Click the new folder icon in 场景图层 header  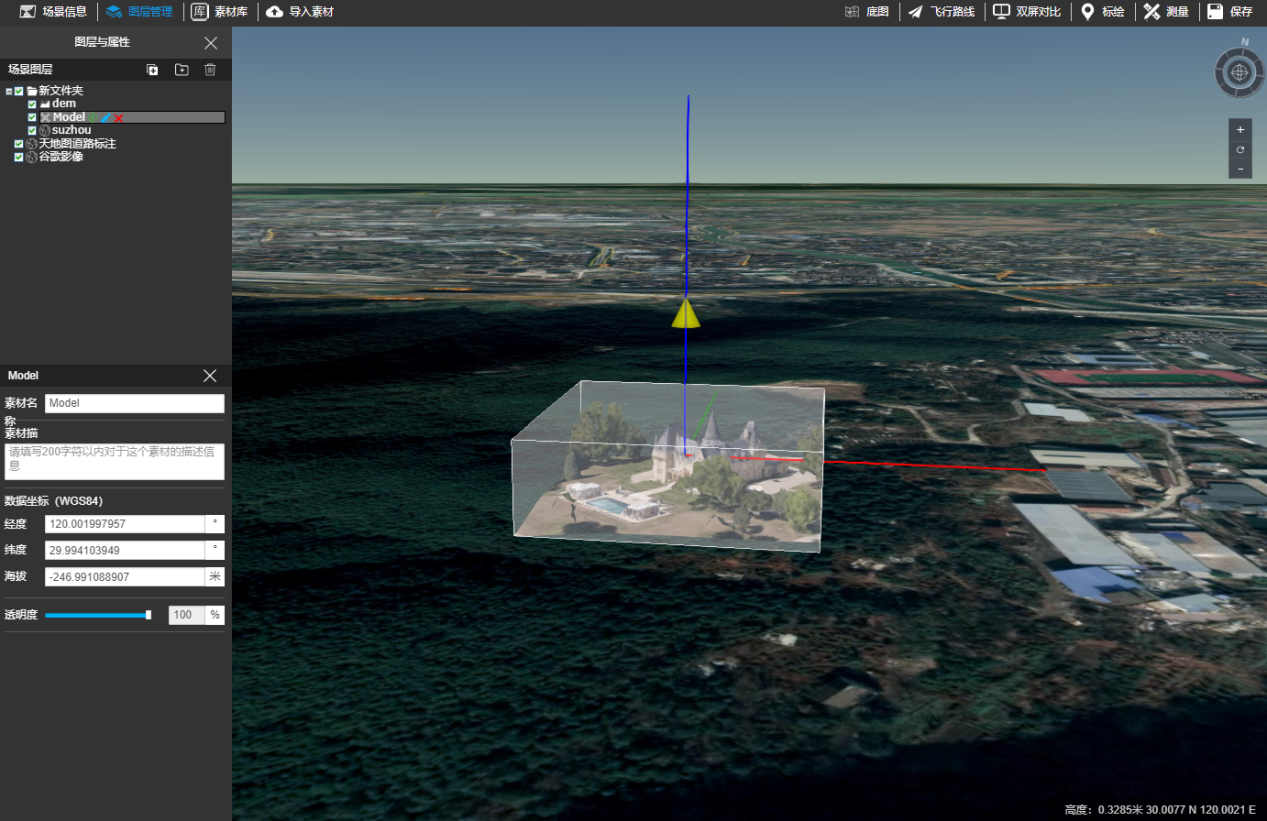181,69
